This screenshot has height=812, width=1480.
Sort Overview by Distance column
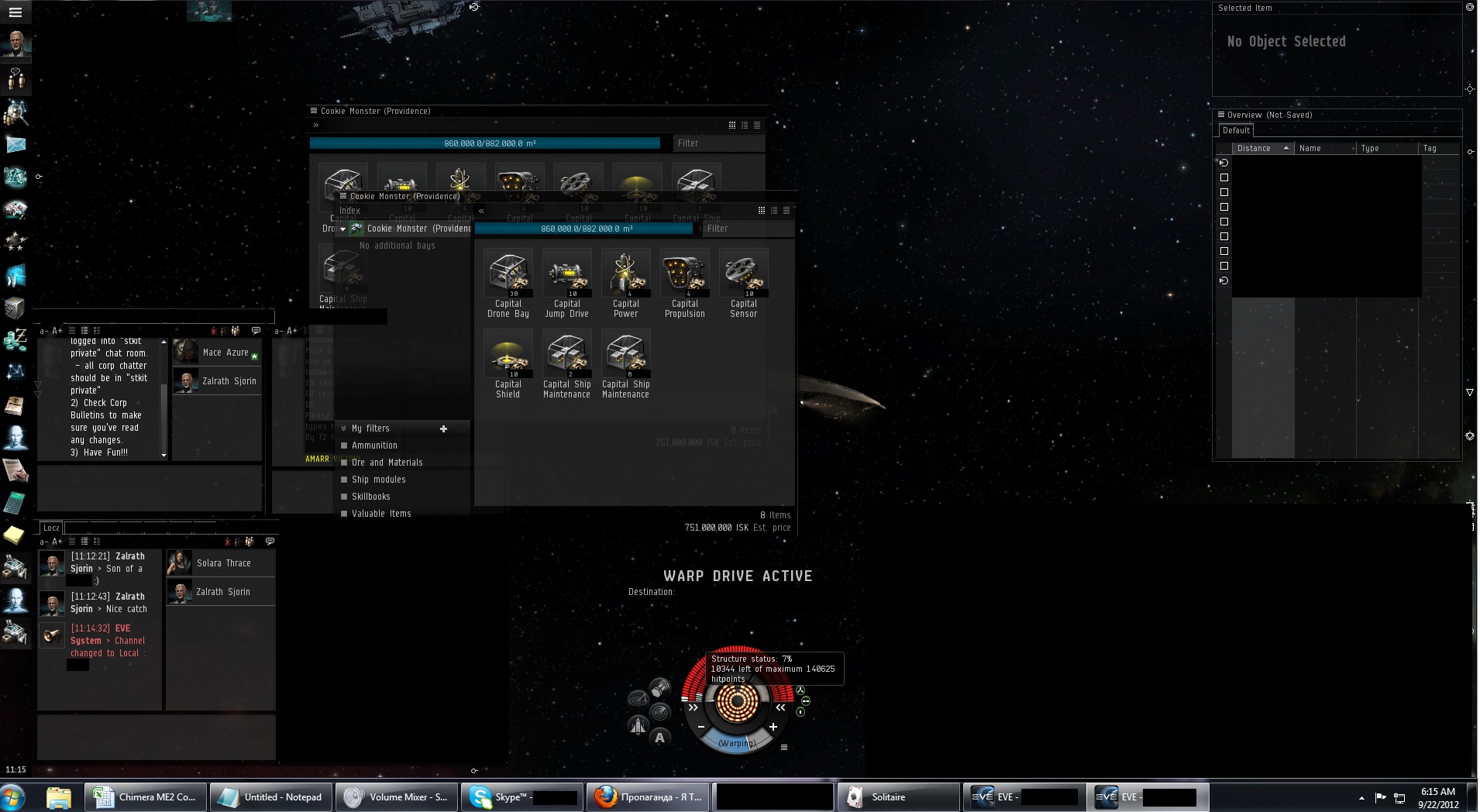(1262, 148)
